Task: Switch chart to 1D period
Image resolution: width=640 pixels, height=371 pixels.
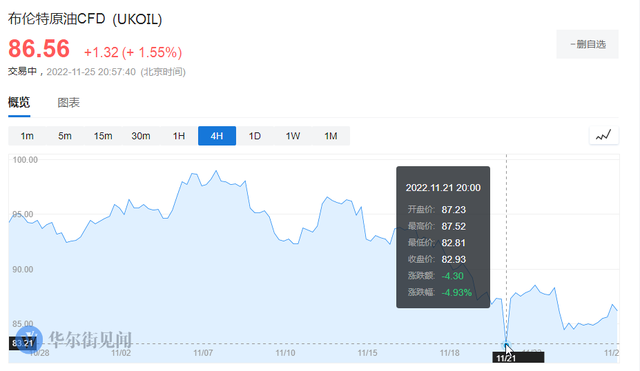Action: coord(255,136)
